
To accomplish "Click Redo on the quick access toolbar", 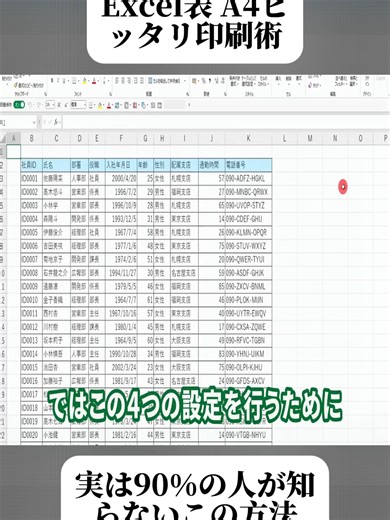I will tap(38, 105).
